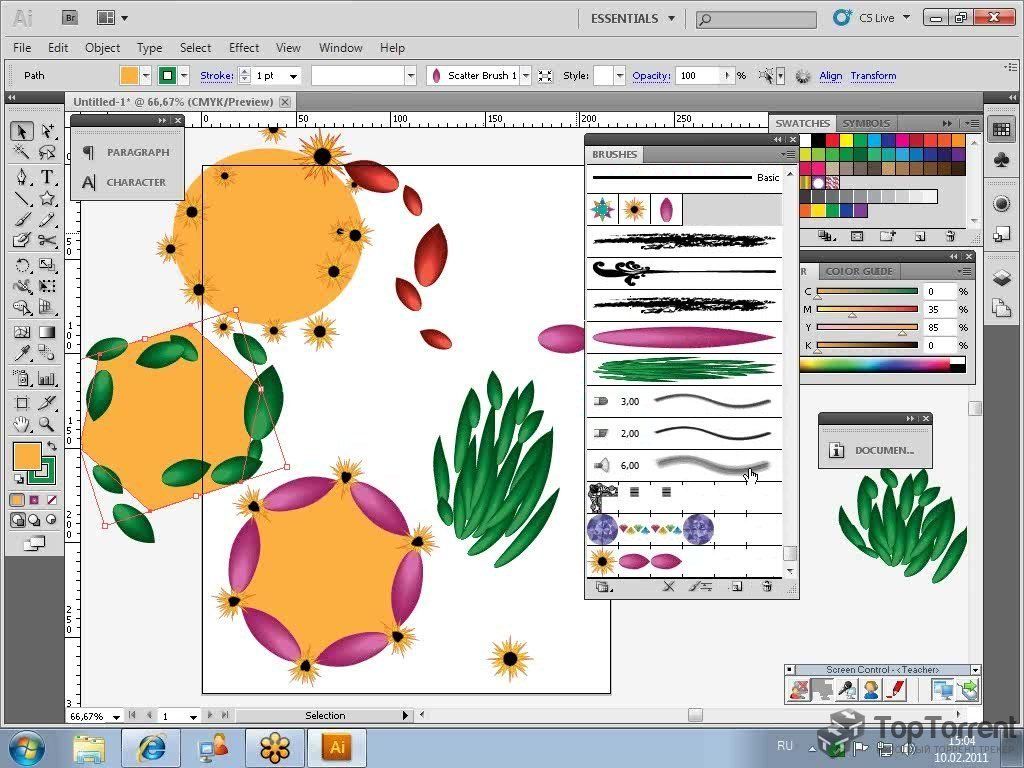The image size is (1024, 768).
Task: Open the Arrange Documents dropdown
Action: coord(112,18)
